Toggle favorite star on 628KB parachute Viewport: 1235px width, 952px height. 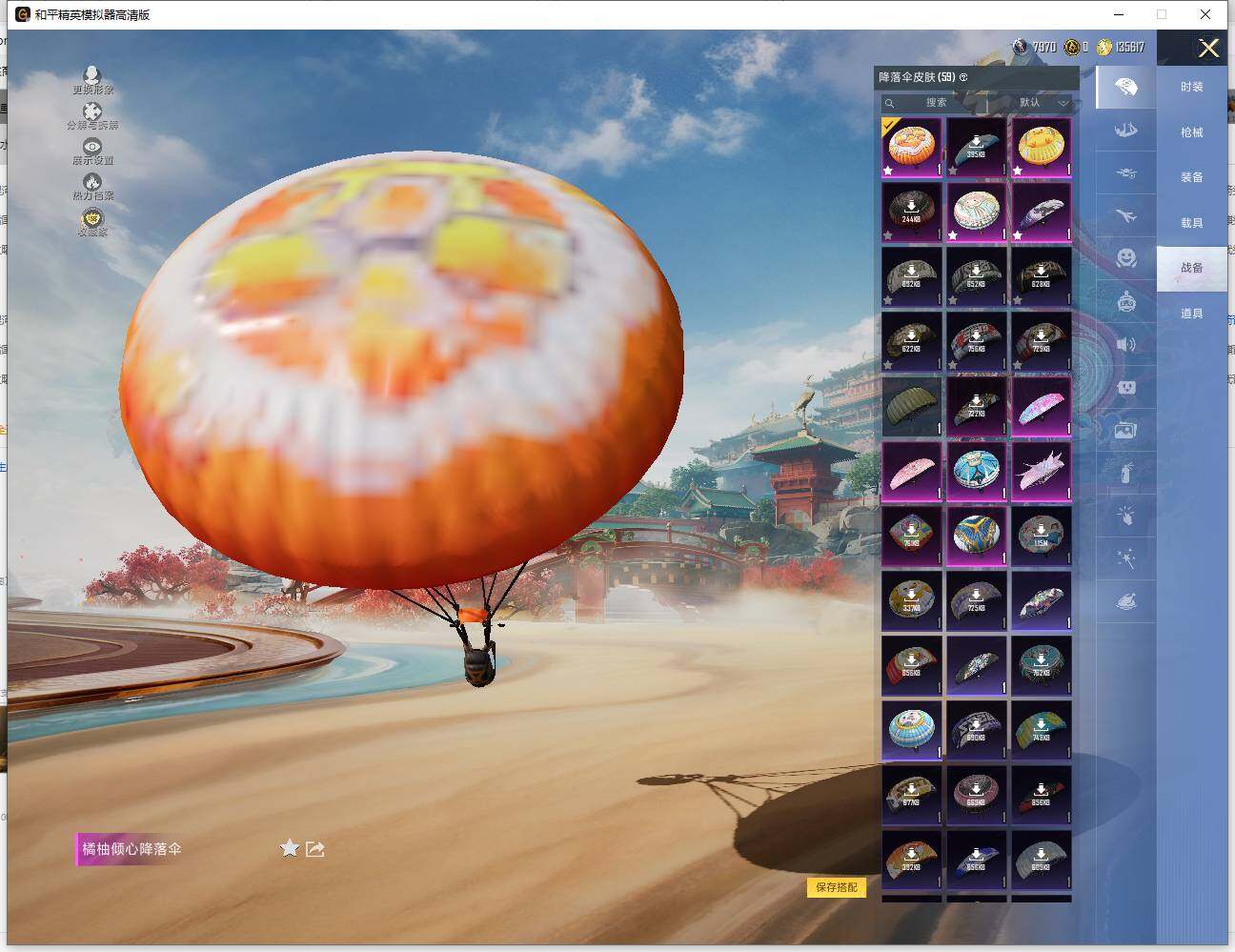coord(1018,300)
